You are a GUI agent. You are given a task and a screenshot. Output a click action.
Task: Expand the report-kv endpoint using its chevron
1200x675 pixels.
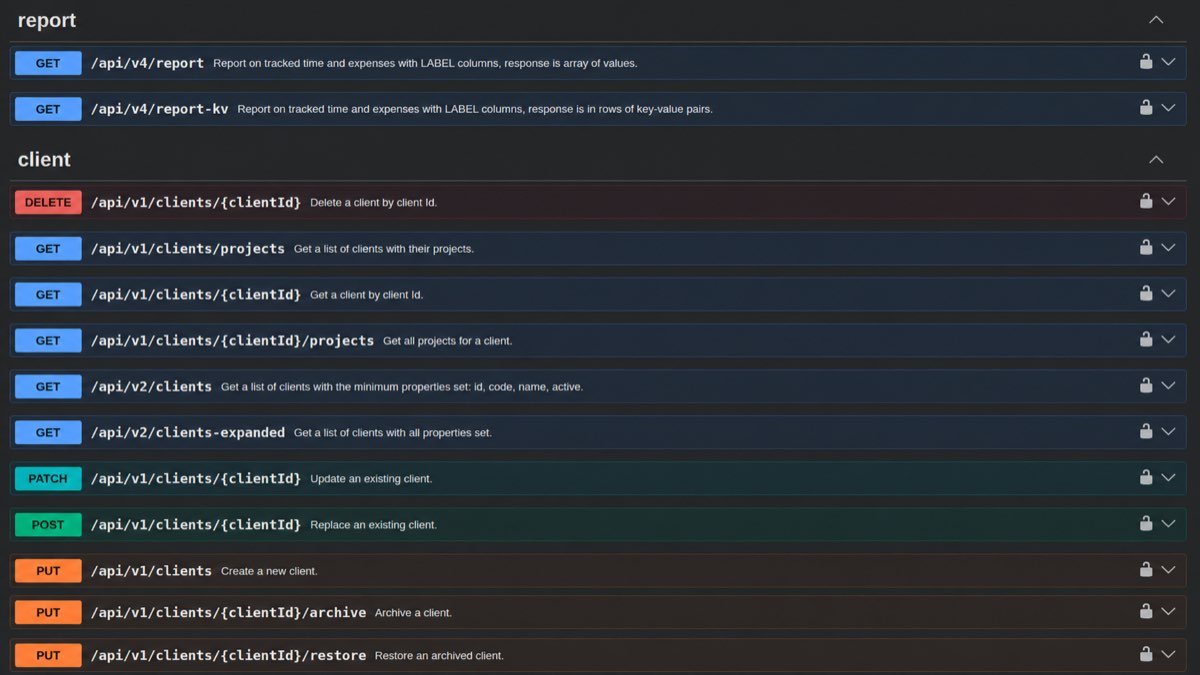(1168, 109)
